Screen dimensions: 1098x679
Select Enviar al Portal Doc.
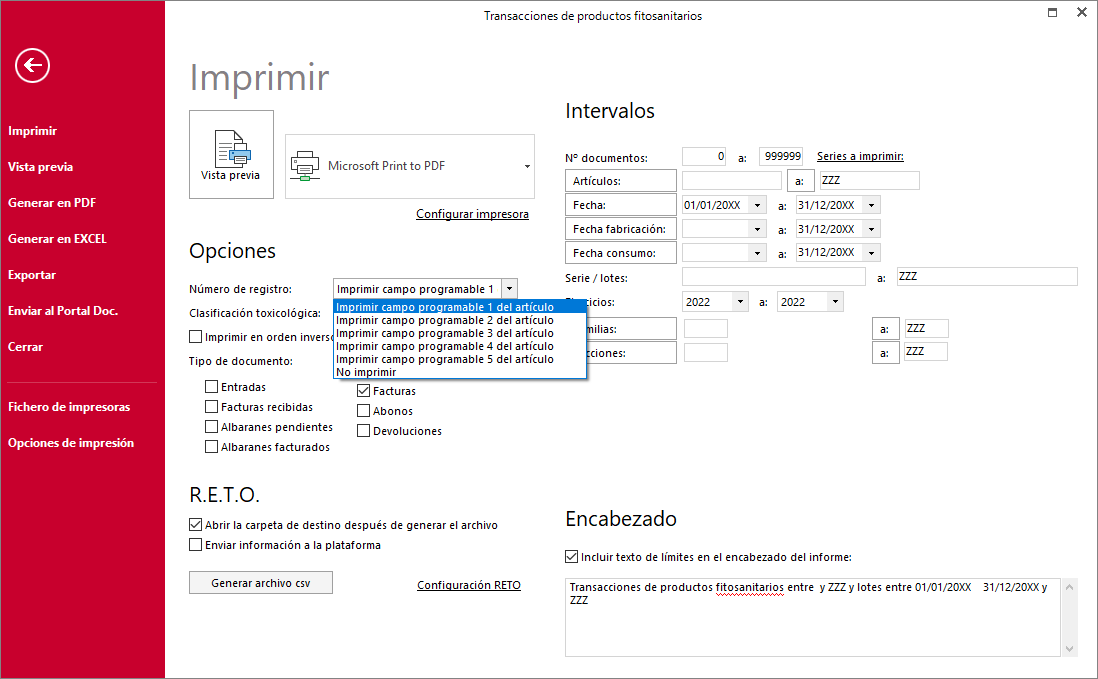(x=63, y=311)
